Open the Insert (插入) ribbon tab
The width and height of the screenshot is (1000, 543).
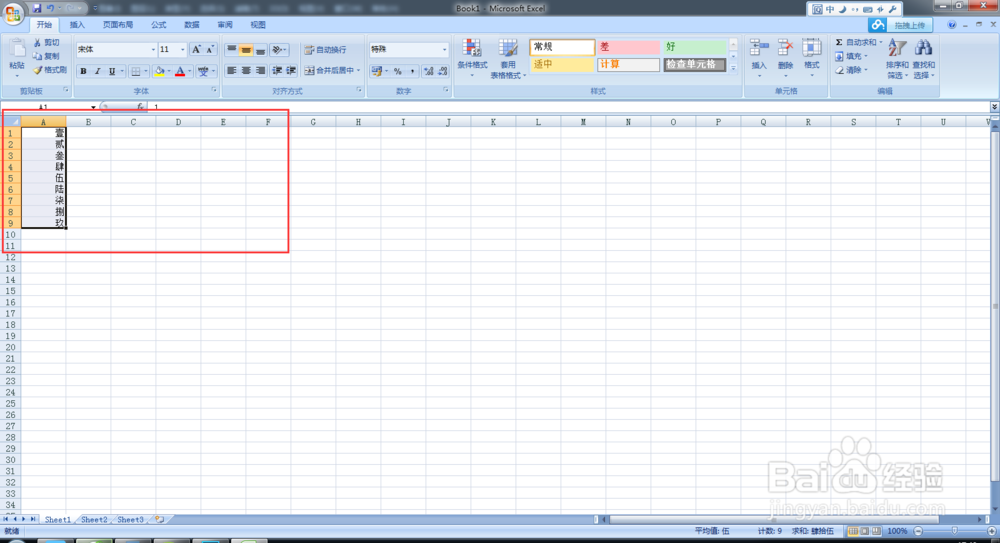[x=77, y=25]
